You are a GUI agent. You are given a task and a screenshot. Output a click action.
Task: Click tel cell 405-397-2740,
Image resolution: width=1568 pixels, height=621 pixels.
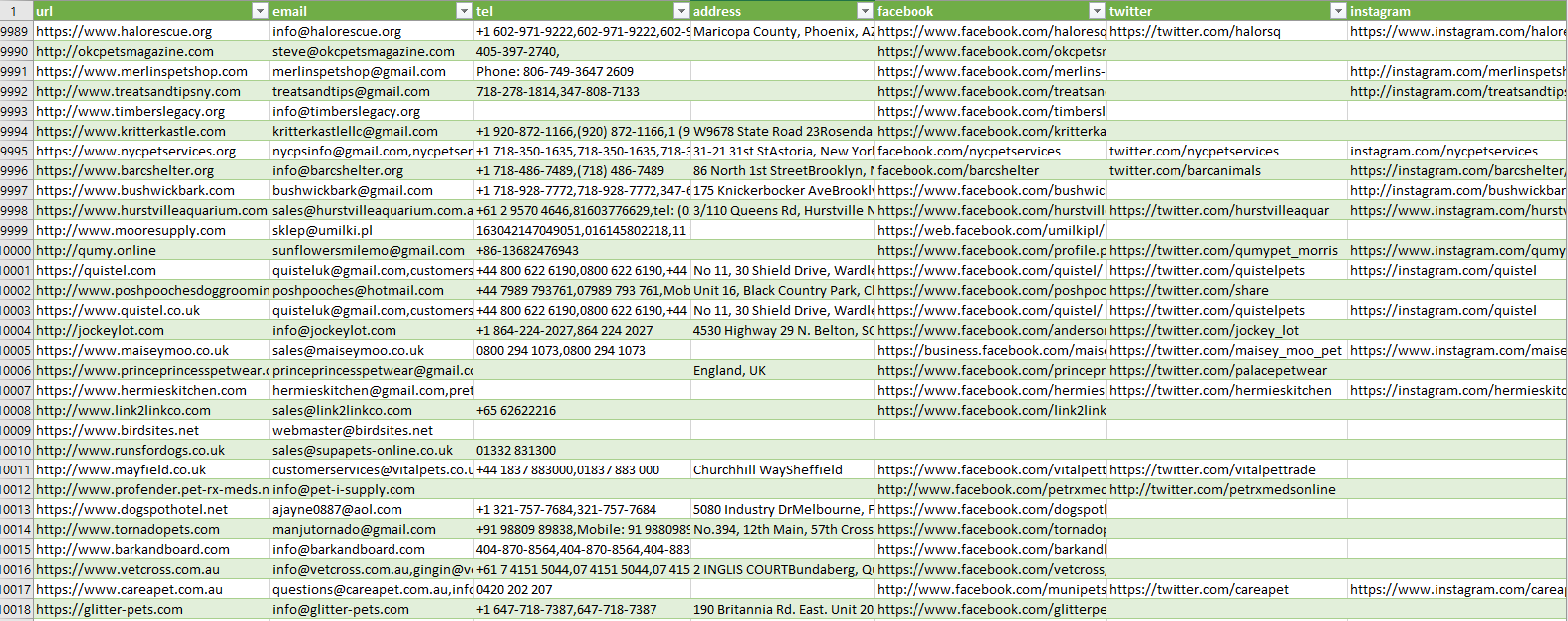pos(582,51)
